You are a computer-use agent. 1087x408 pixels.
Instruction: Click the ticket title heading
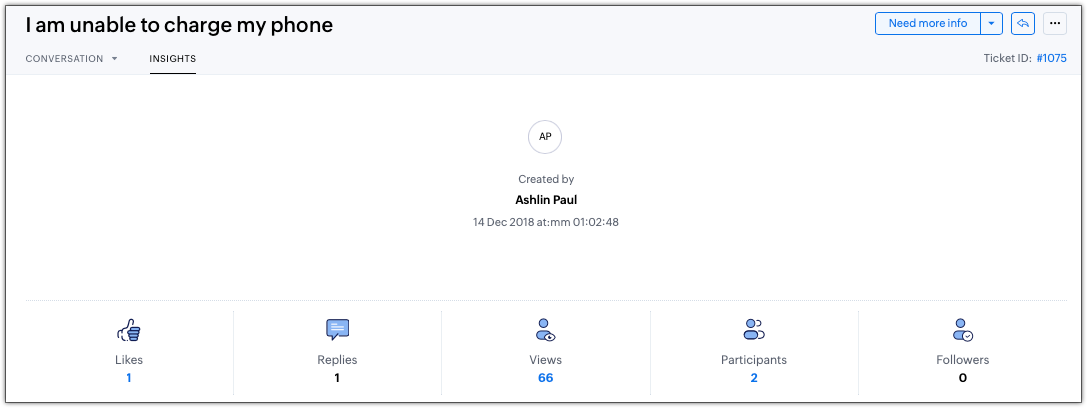click(x=179, y=25)
